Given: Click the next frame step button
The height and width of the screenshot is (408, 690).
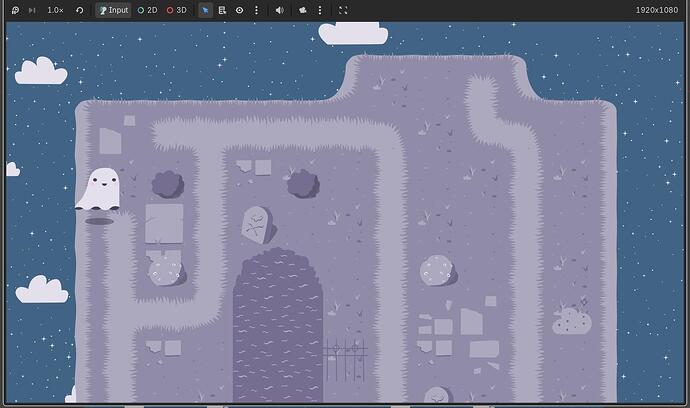Looking at the screenshot, I should (x=32, y=10).
